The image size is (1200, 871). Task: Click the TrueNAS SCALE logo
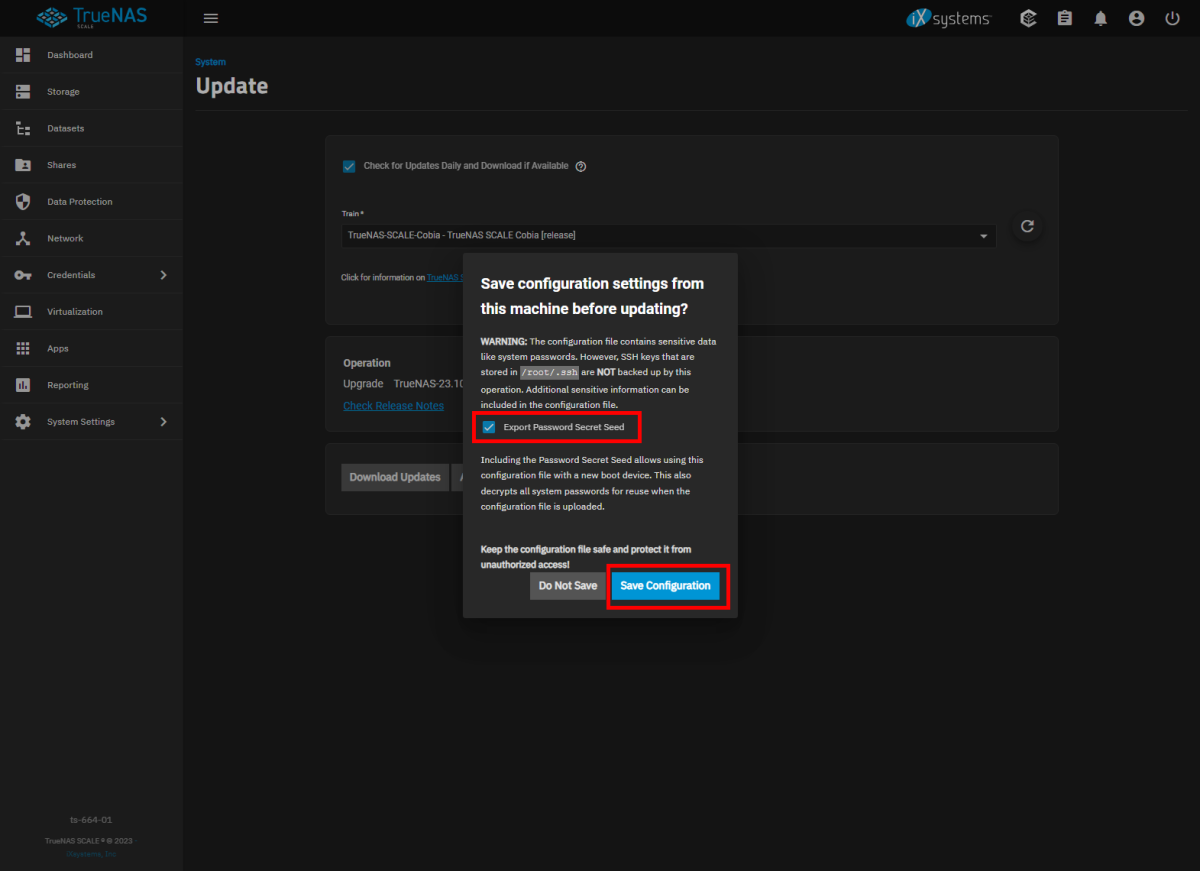pos(91,18)
